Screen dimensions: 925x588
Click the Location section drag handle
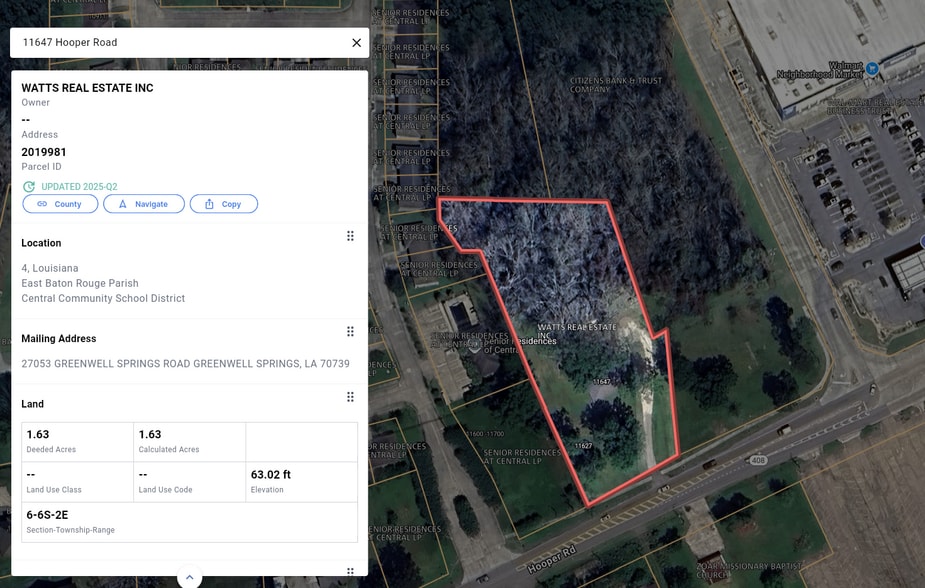point(350,236)
